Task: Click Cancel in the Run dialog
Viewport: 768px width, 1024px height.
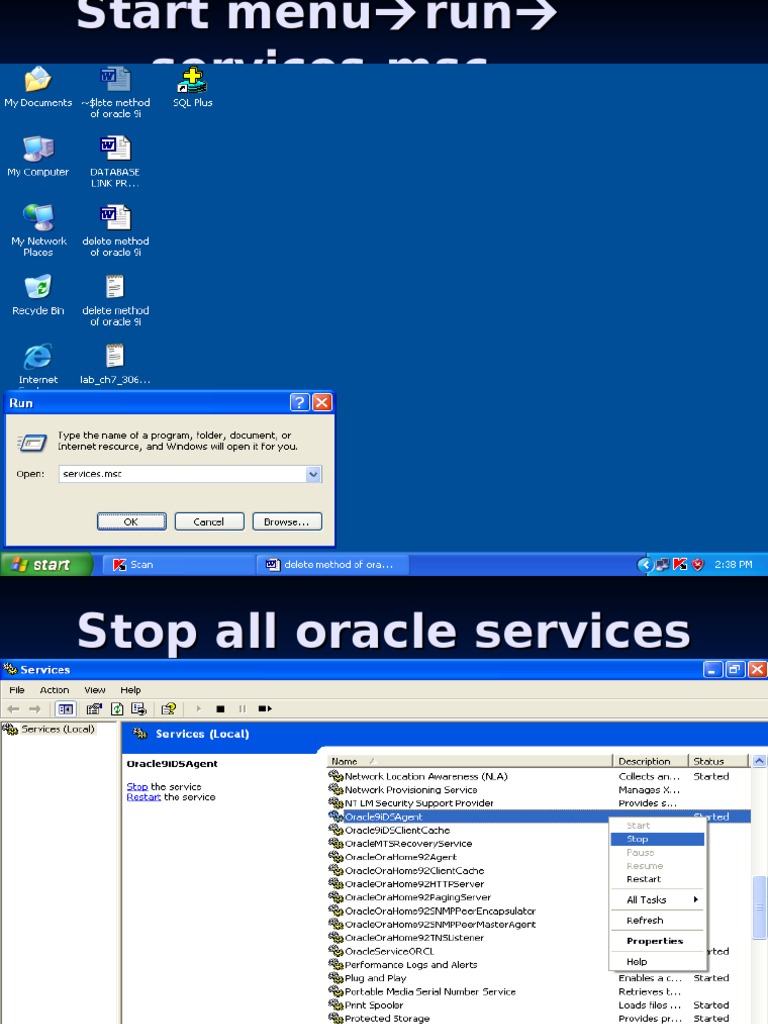Action: click(209, 521)
